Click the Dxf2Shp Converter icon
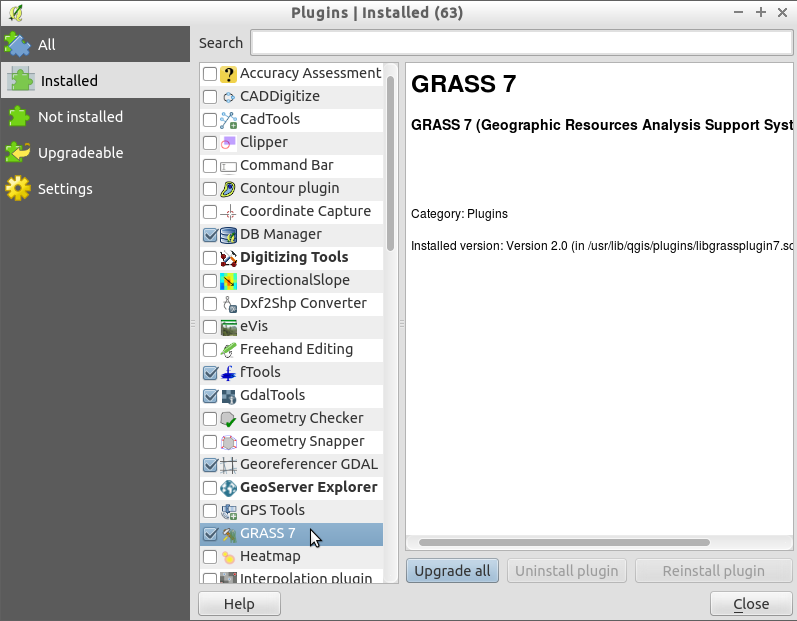Screen dimensions: 797x621 point(229,304)
